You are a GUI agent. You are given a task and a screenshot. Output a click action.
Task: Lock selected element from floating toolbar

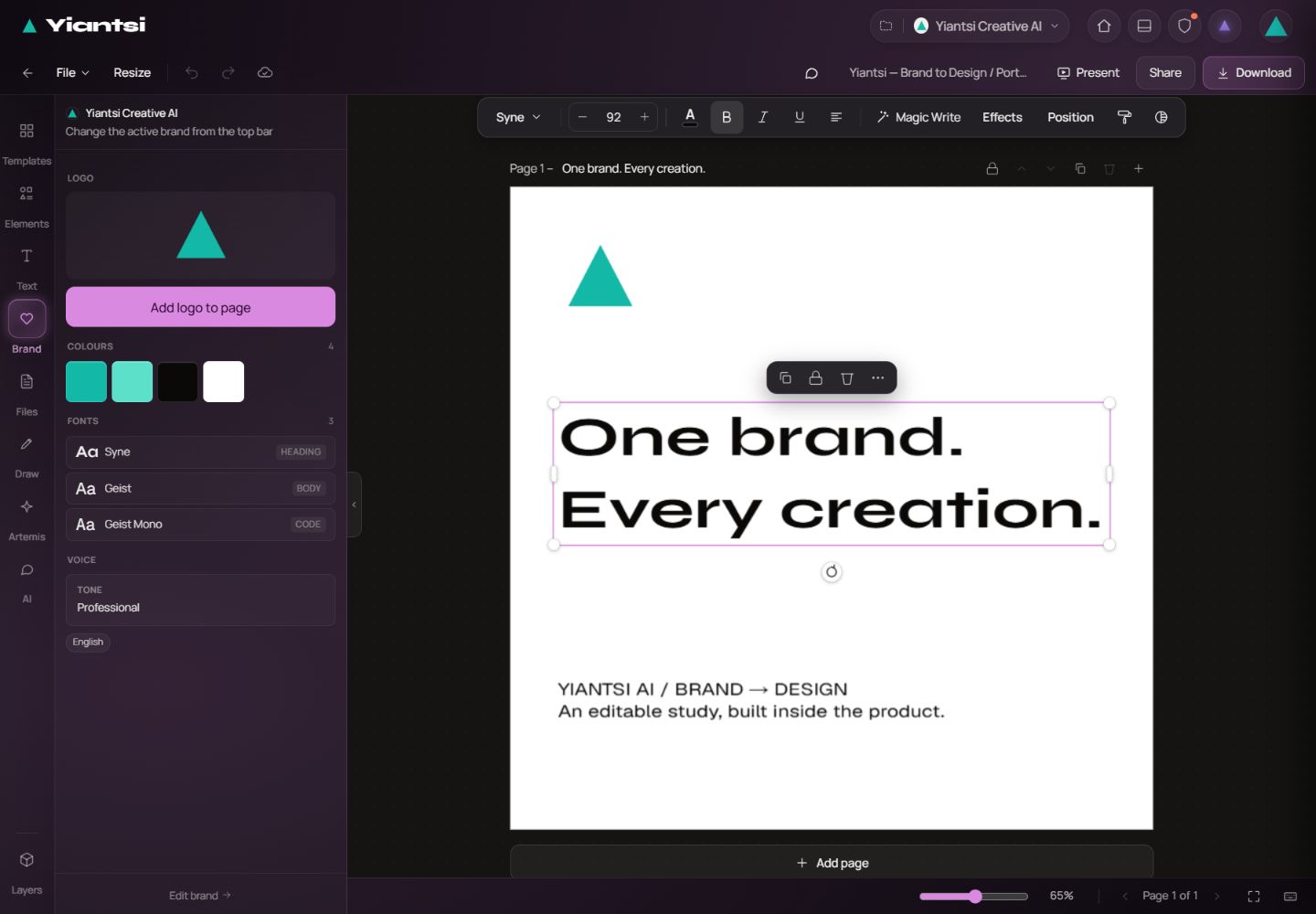tap(816, 377)
